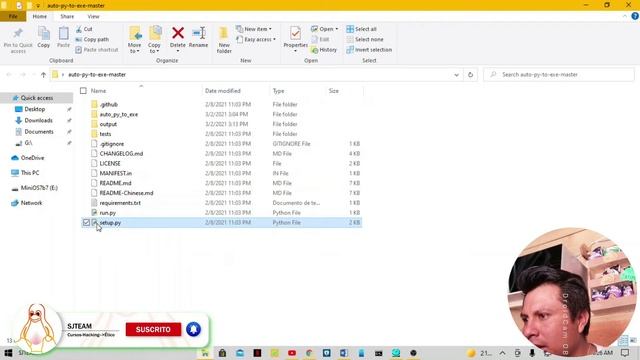Click the Paste ribbon icon
The image size is (640, 360).
click(x=63, y=37)
